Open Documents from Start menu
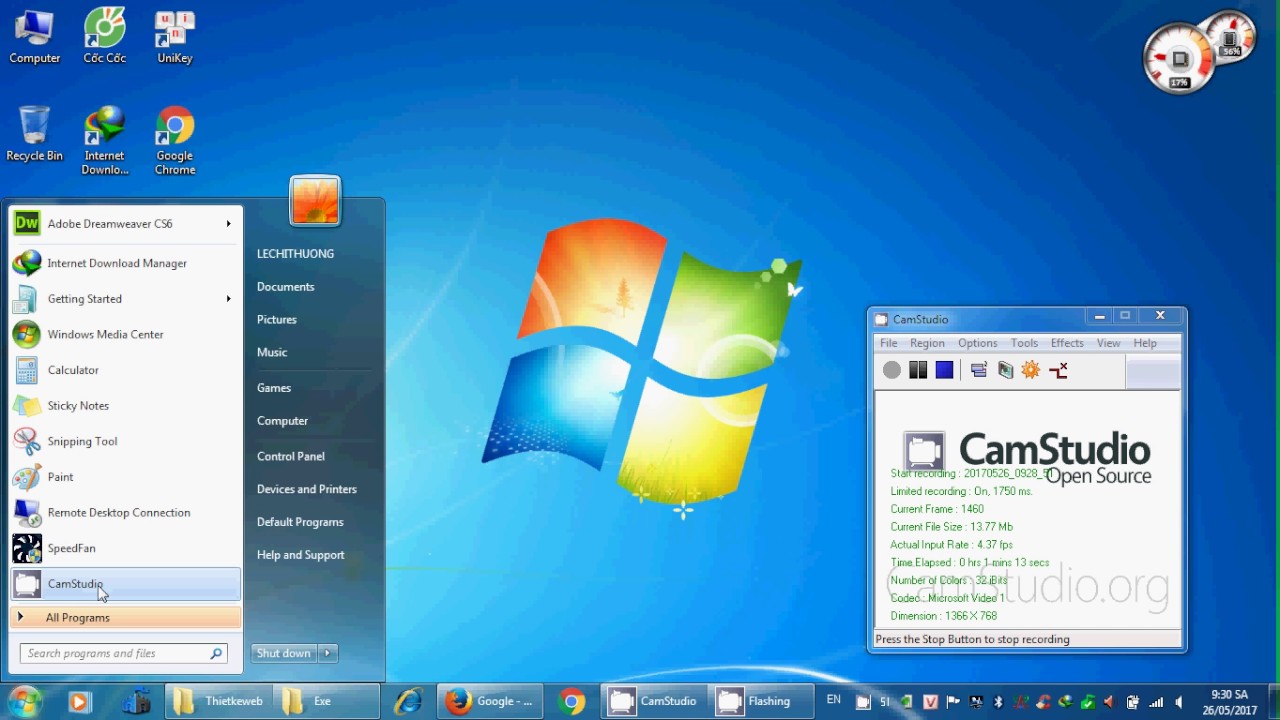The image size is (1280, 720). (x=285, y=287)
